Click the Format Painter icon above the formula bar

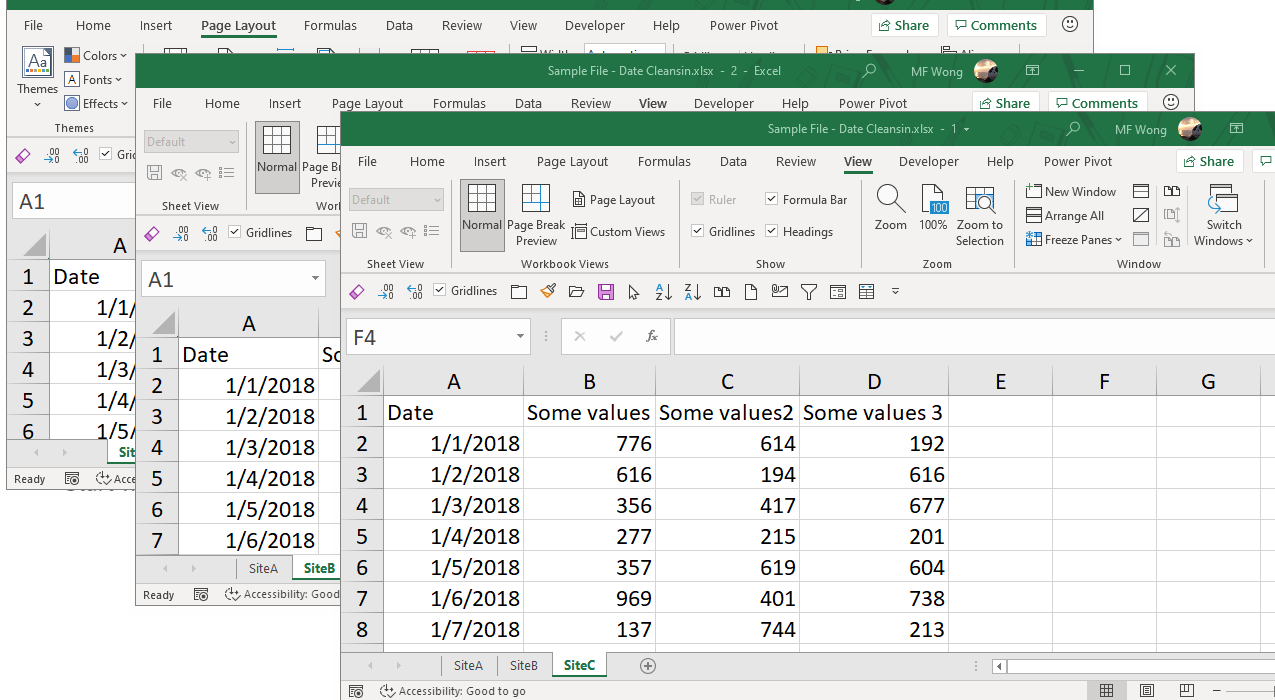point(548,291)
